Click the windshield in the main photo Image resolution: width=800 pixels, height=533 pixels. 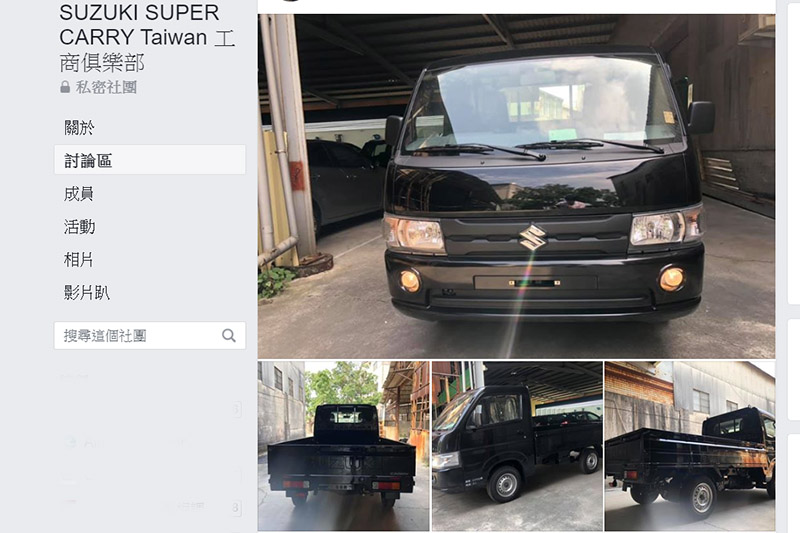pyautogui.click(x=543, y=104)
